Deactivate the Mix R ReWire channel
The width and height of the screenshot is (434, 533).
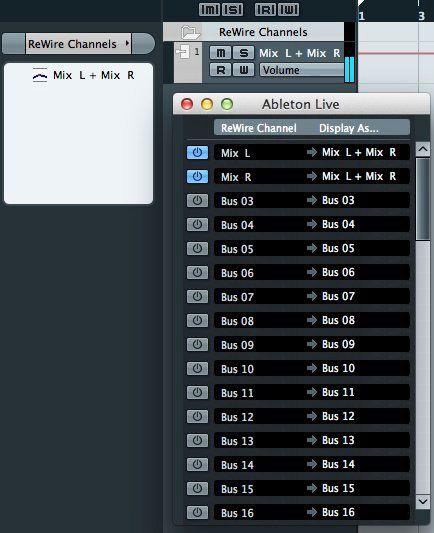click(x=197, y=176)
